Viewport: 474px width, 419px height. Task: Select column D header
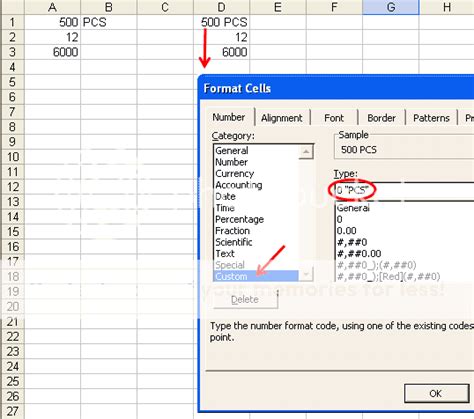coord(221,7)
